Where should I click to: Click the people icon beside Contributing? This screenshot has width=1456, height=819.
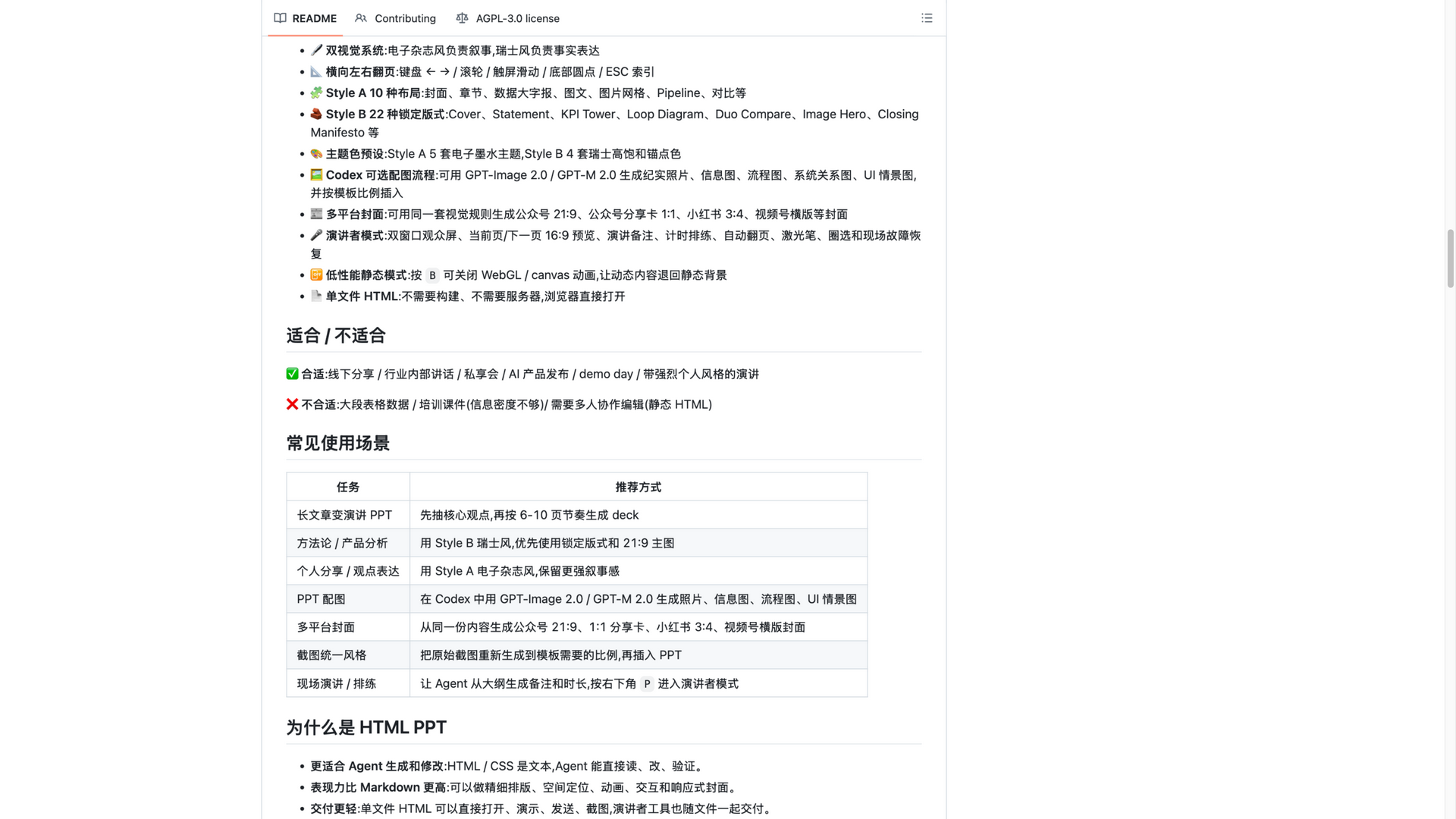point(361,18)
